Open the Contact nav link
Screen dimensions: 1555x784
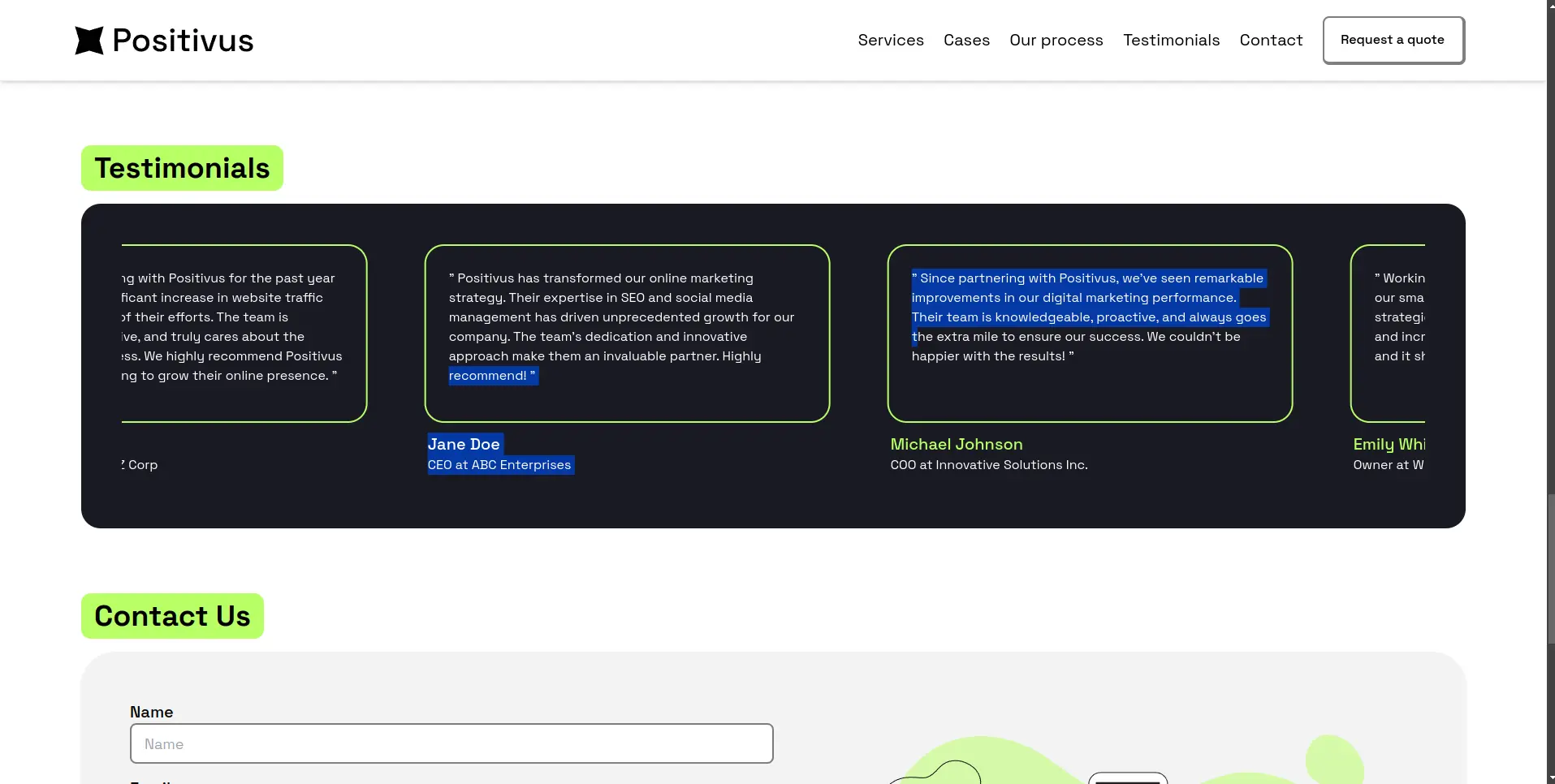click(1271, 41)
